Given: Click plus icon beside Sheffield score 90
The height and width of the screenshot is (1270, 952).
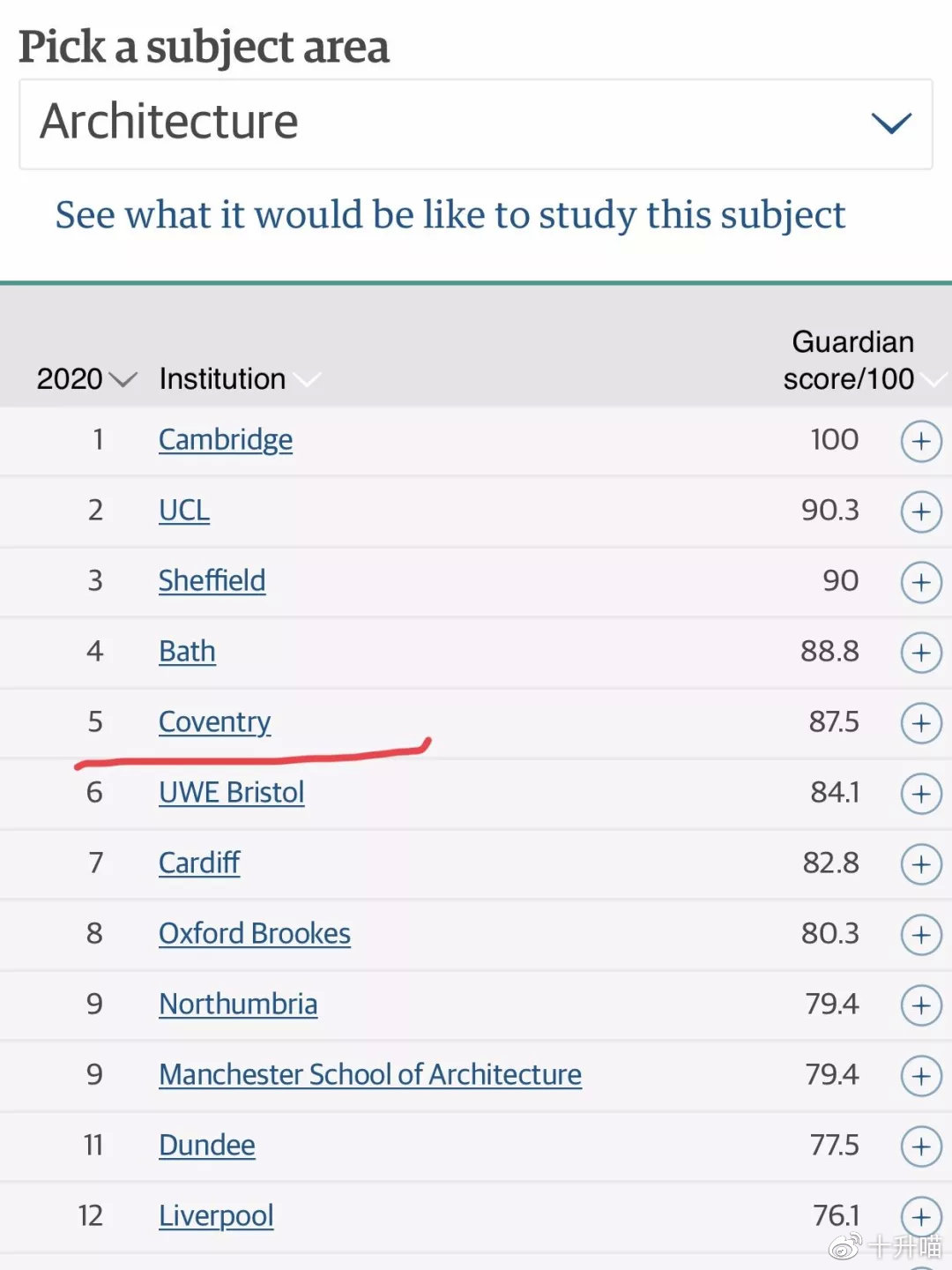Looking at the screenshot, I should pos(921,582).
